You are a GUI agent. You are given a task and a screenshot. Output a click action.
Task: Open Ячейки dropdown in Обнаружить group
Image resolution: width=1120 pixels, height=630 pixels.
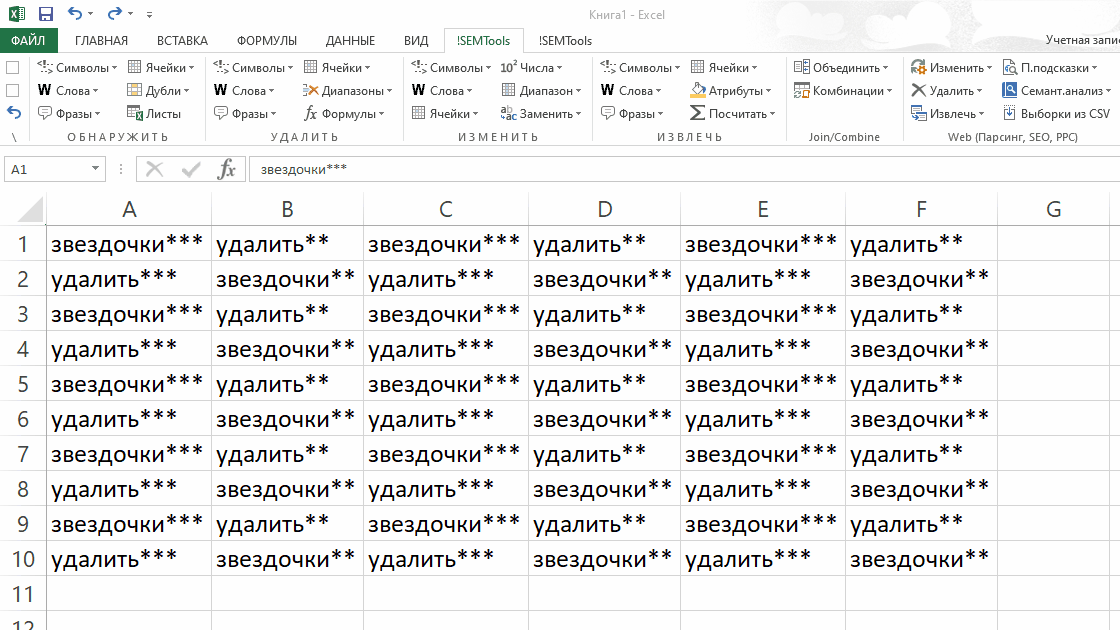tap(161, 68)
